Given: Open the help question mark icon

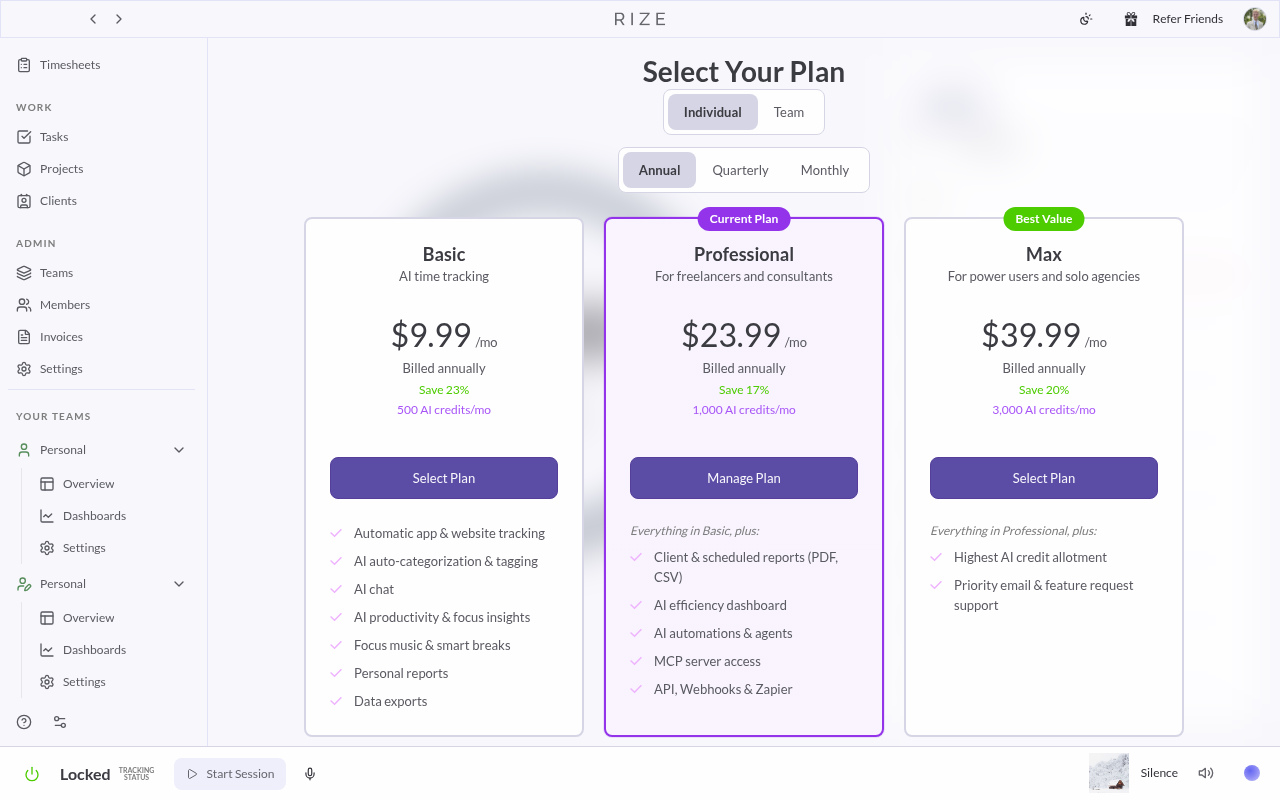Looking at the screenshot, I should tap(24, 722).
